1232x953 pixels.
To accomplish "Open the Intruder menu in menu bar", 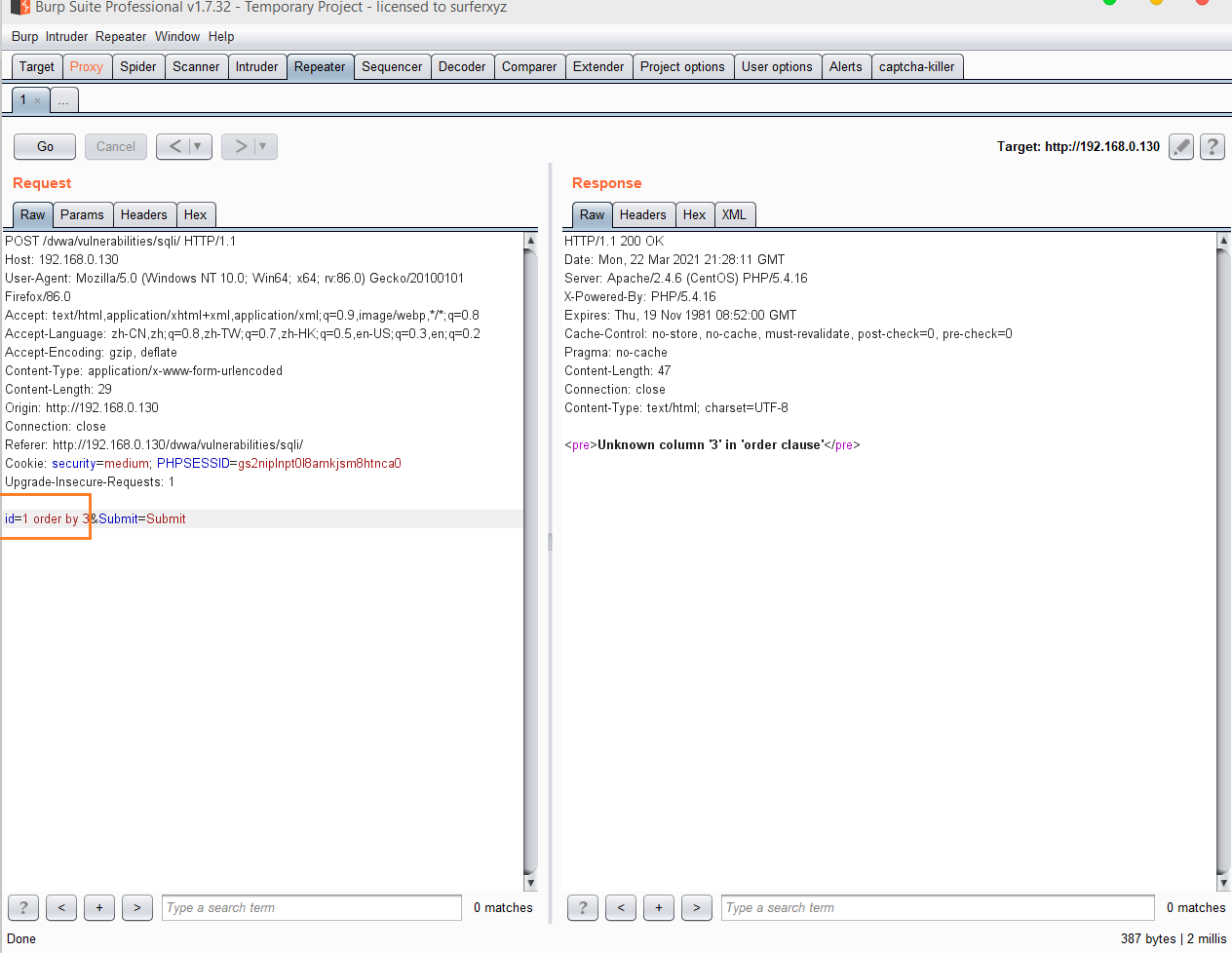I will pos(66,36).
